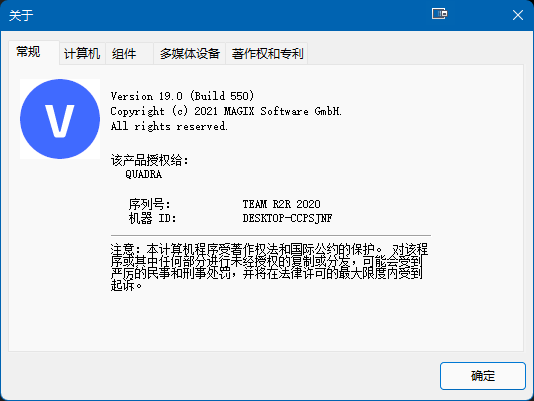Close the 关于 dialog

coord(518,15)
